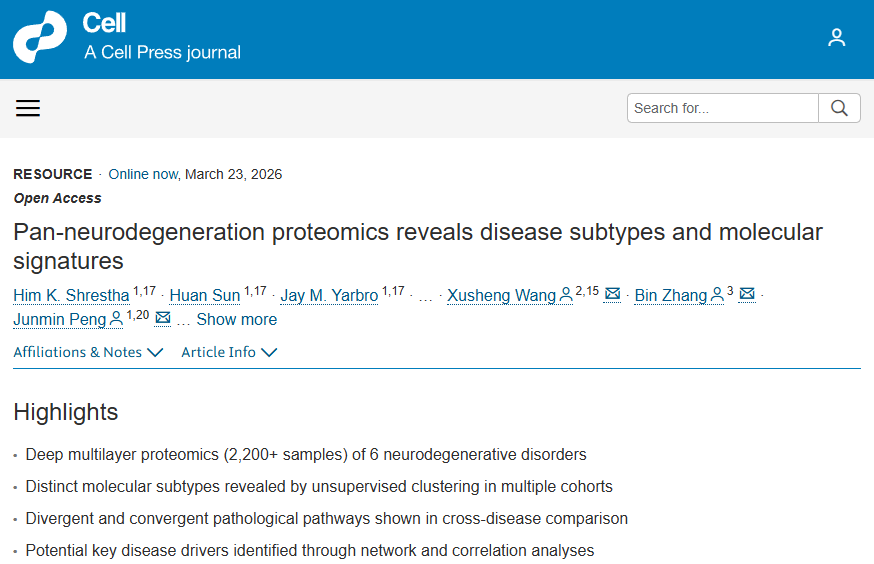Viewport: 874px width, 564px height.
Task: Open the hamburger navigation menu
Action: coord(28,108)
